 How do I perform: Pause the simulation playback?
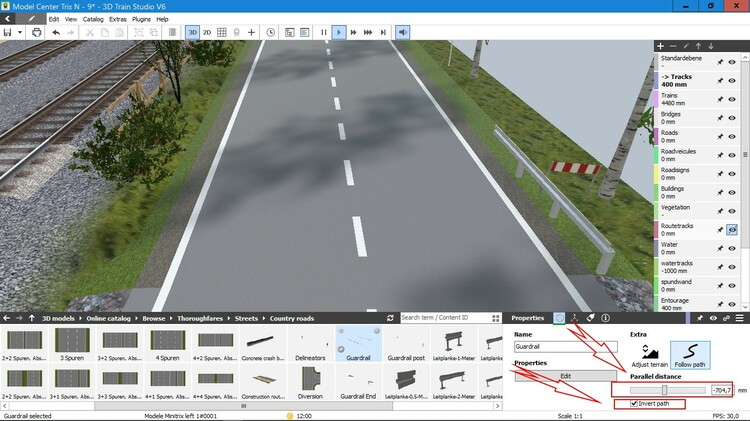pos(323,32)
